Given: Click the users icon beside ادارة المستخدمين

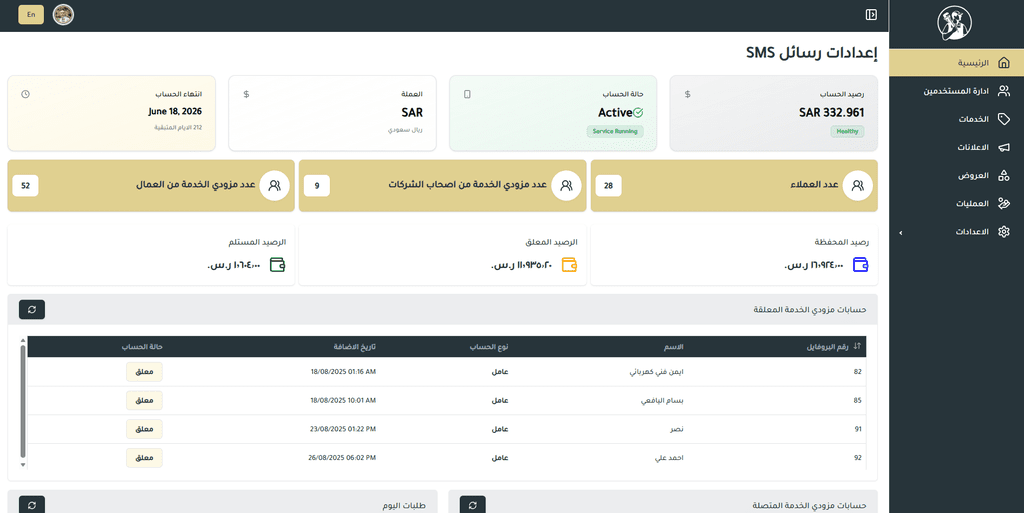Looking at the screenshot, I should (x=1004, y=91).
